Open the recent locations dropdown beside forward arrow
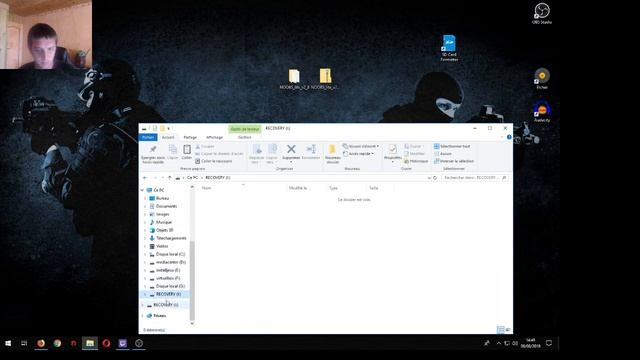 click(x=163, y=178)
